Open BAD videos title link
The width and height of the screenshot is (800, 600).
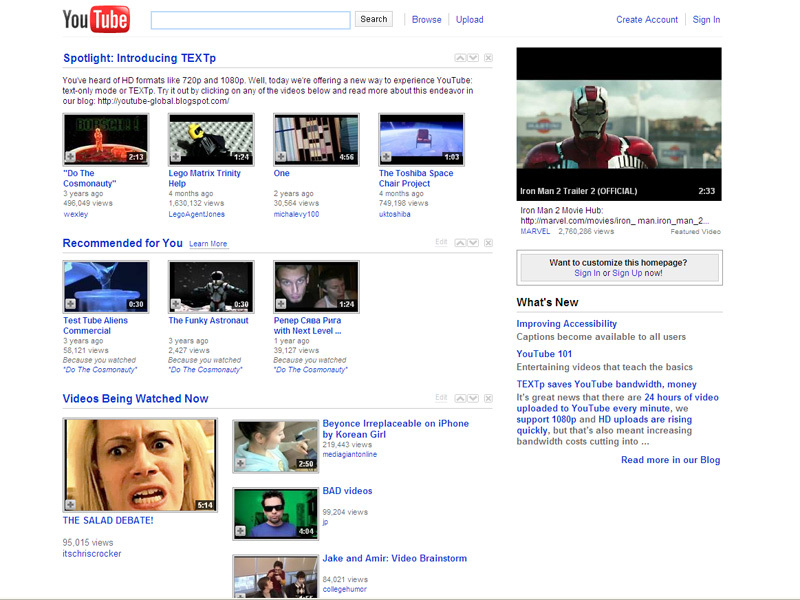point(347,491)
